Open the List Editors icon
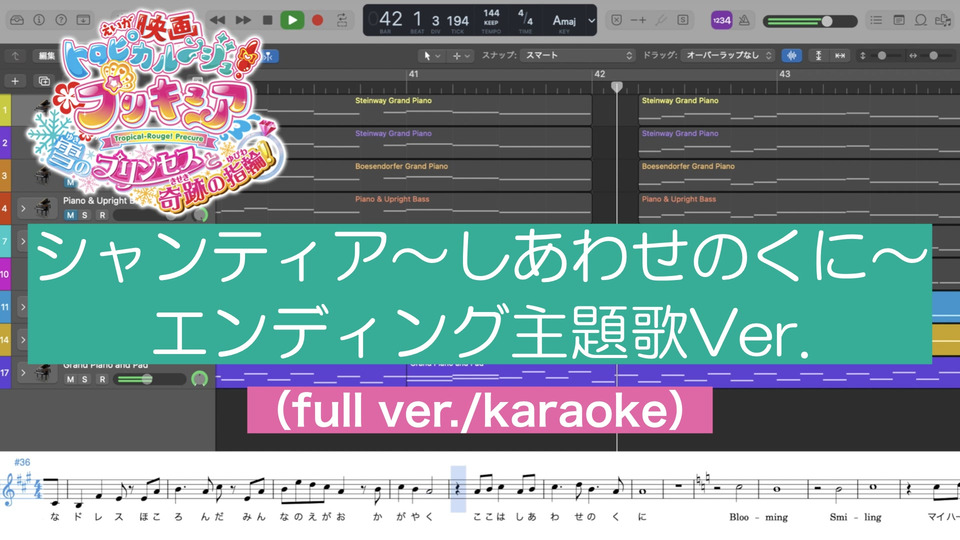960x540 pixels. [876, 20]
